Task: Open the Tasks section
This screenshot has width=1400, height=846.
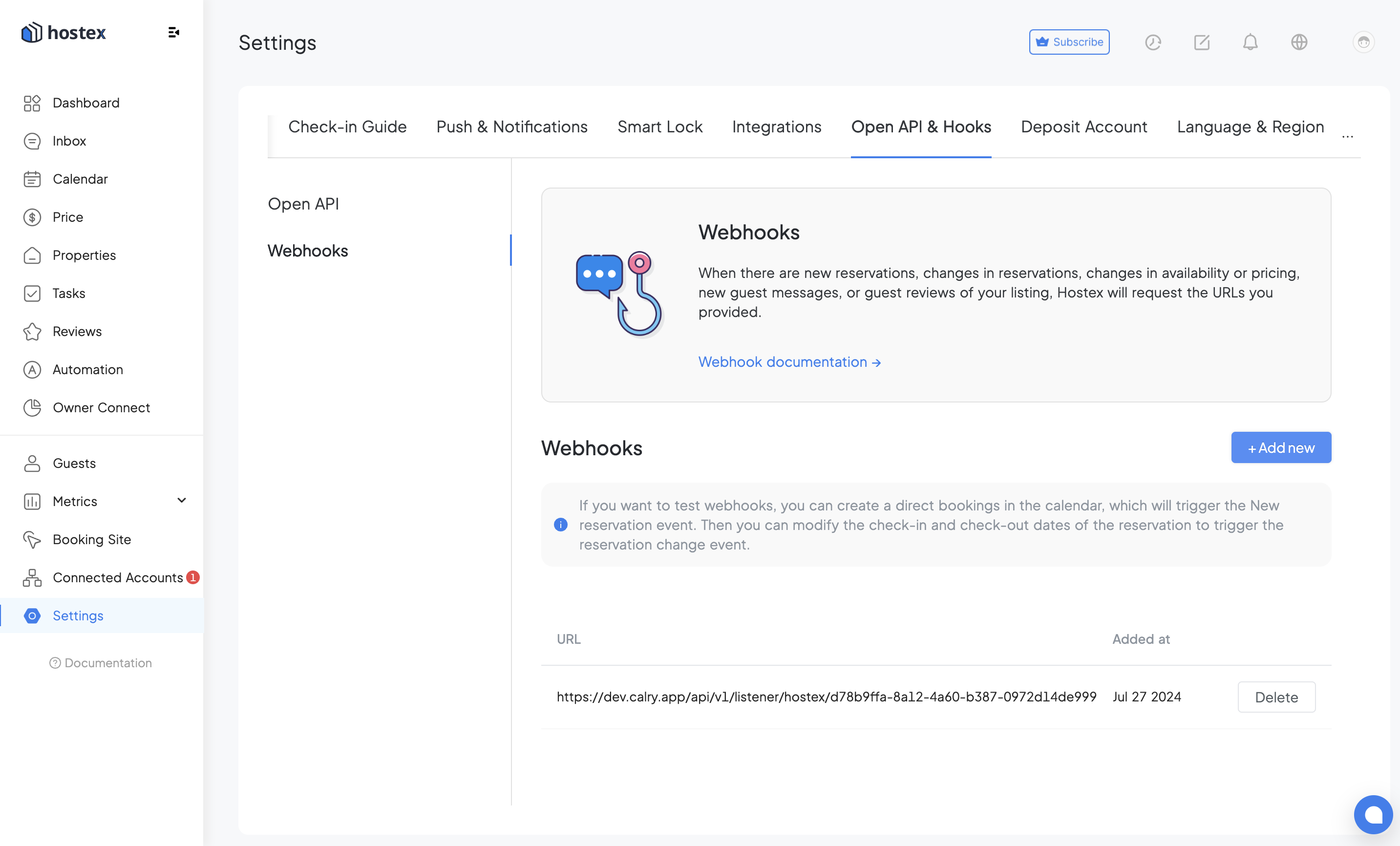Action: [69, 293]
